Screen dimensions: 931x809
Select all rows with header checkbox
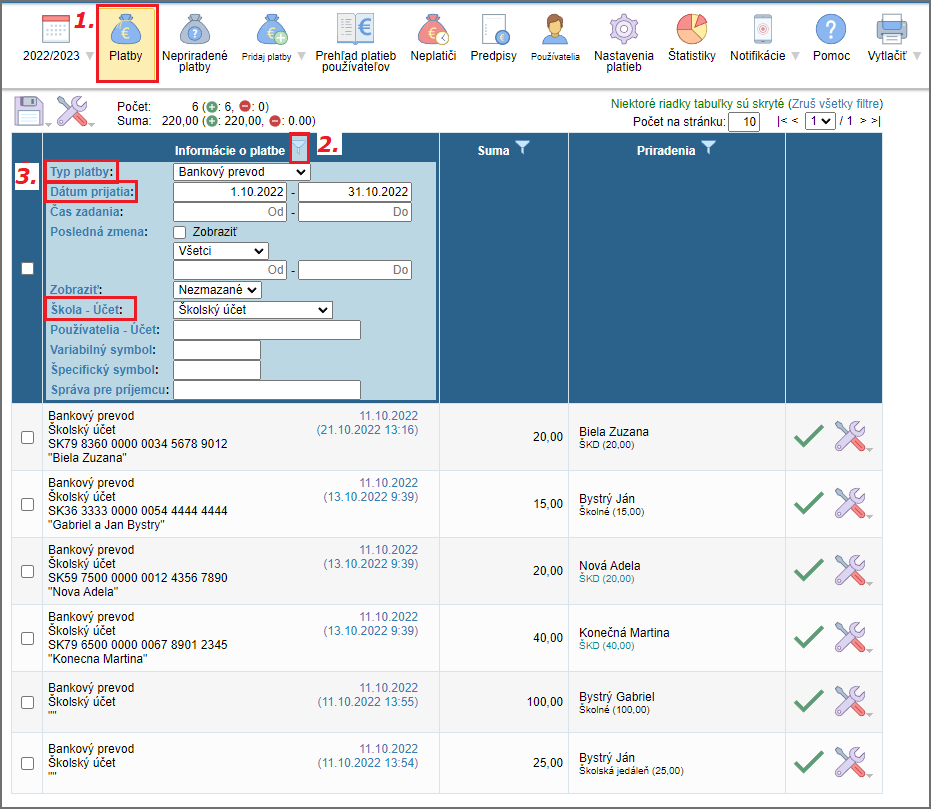click(27, 269)
